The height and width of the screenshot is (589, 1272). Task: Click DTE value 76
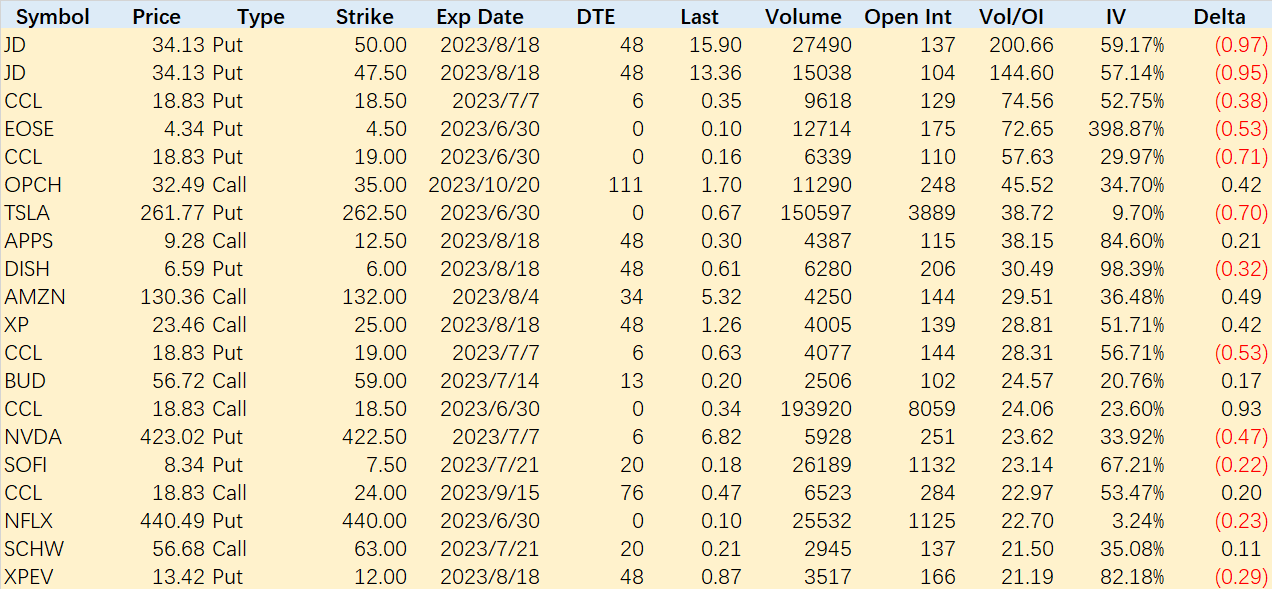(x=632, y=493)
